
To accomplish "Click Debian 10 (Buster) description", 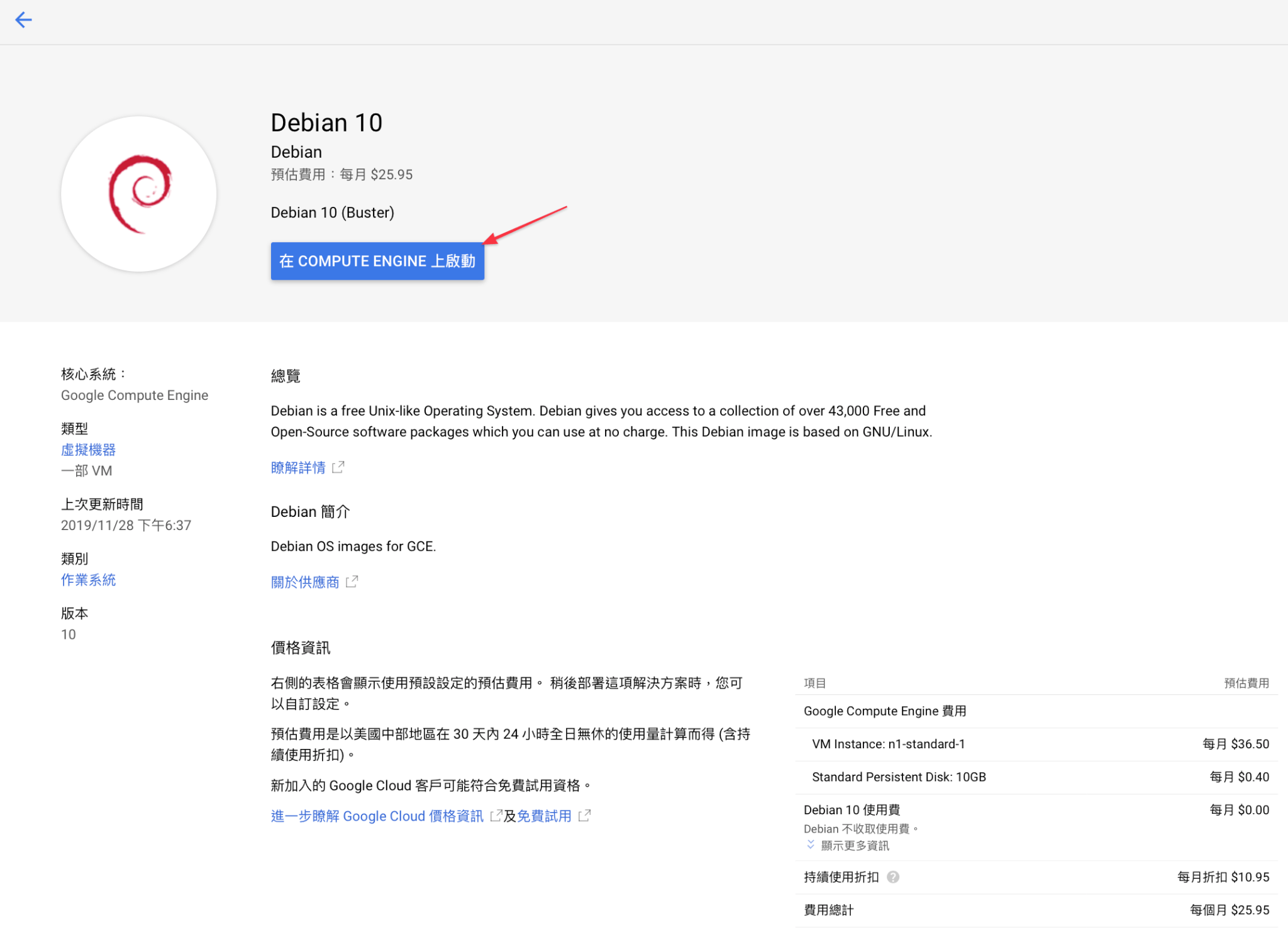I will tap(333, 213).
